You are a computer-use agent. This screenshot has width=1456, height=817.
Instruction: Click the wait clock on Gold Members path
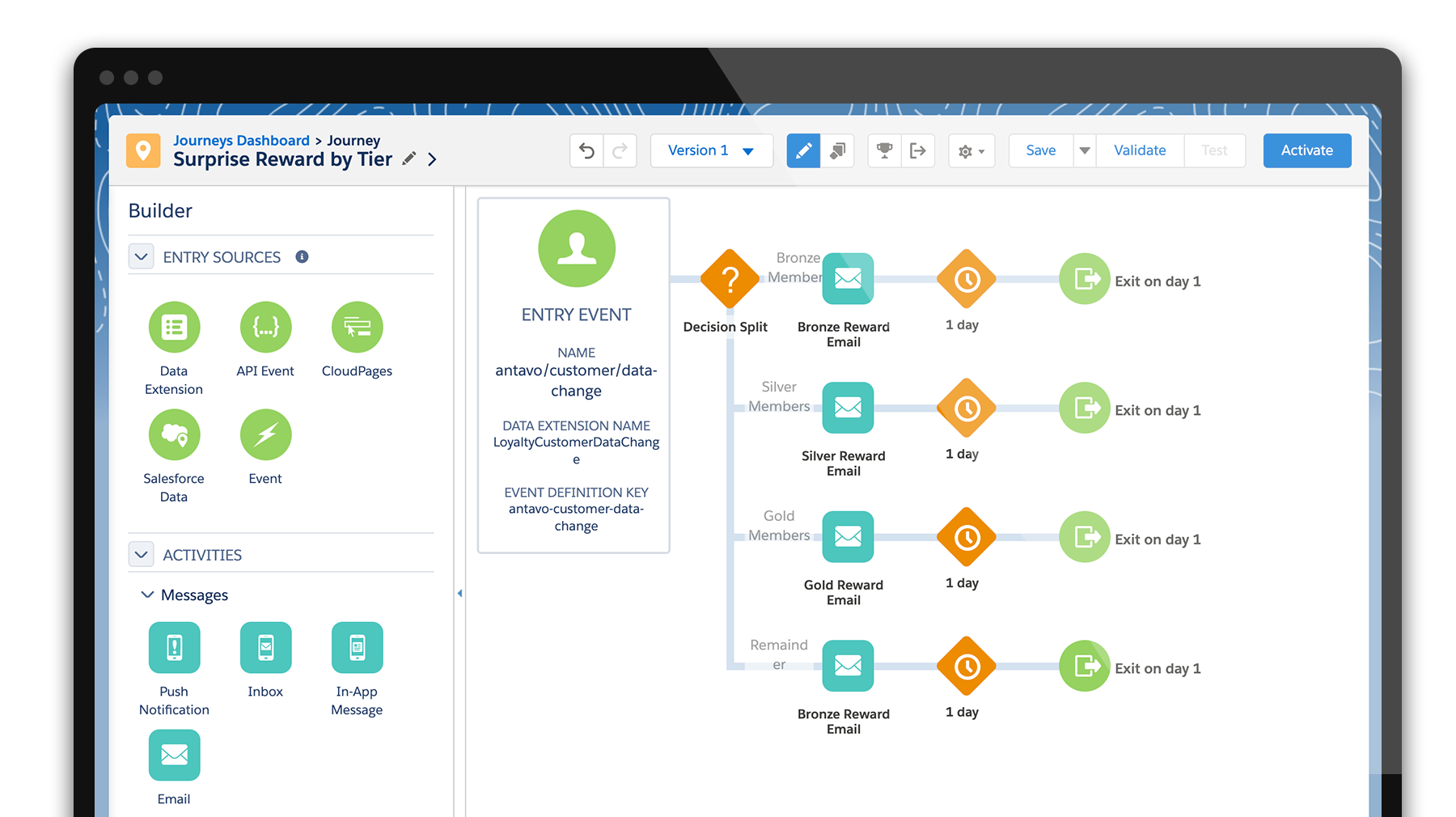967,537
